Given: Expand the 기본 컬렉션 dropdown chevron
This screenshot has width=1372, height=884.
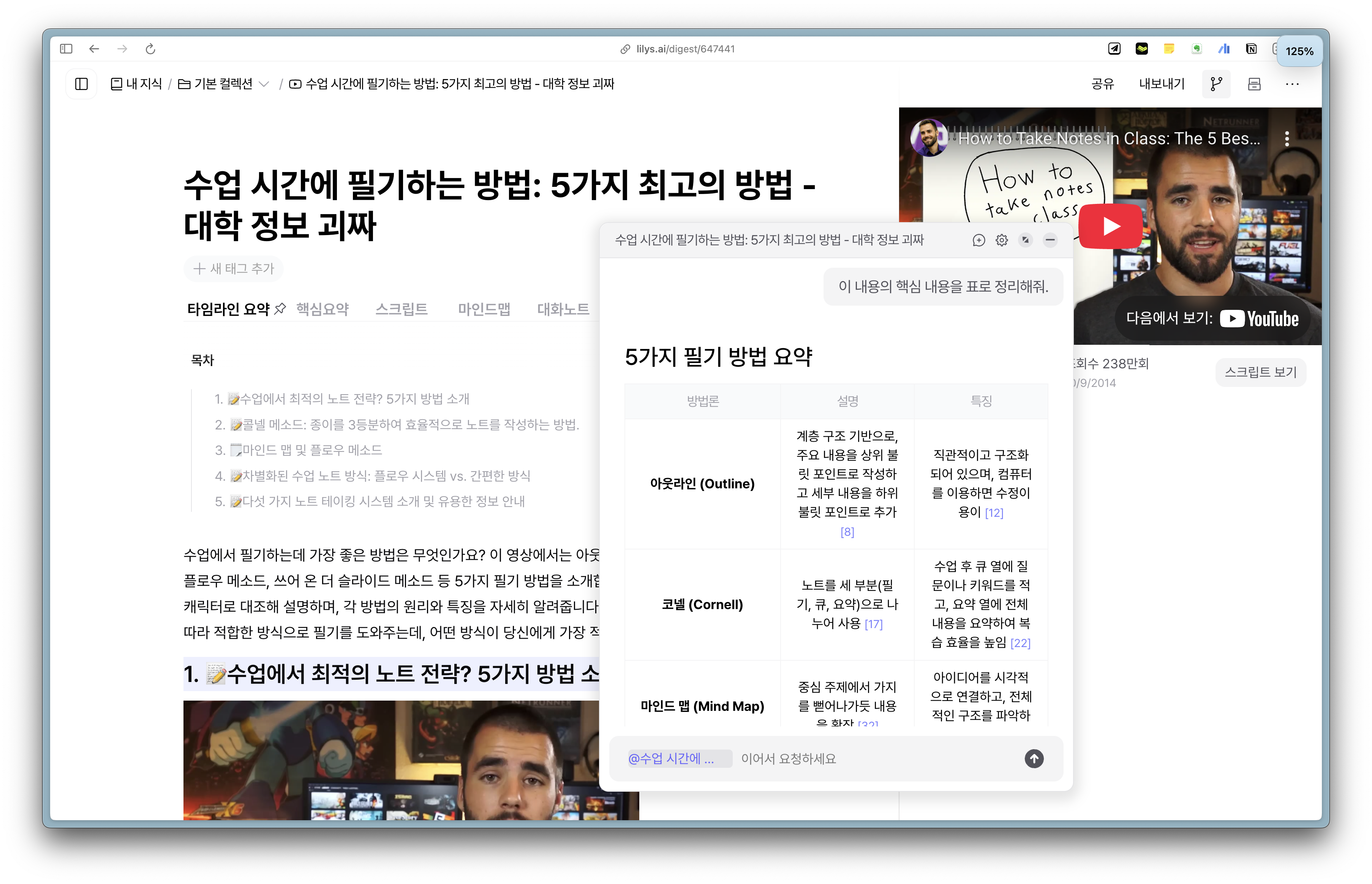Looking at the screenshot, I should tap(264, 84).
